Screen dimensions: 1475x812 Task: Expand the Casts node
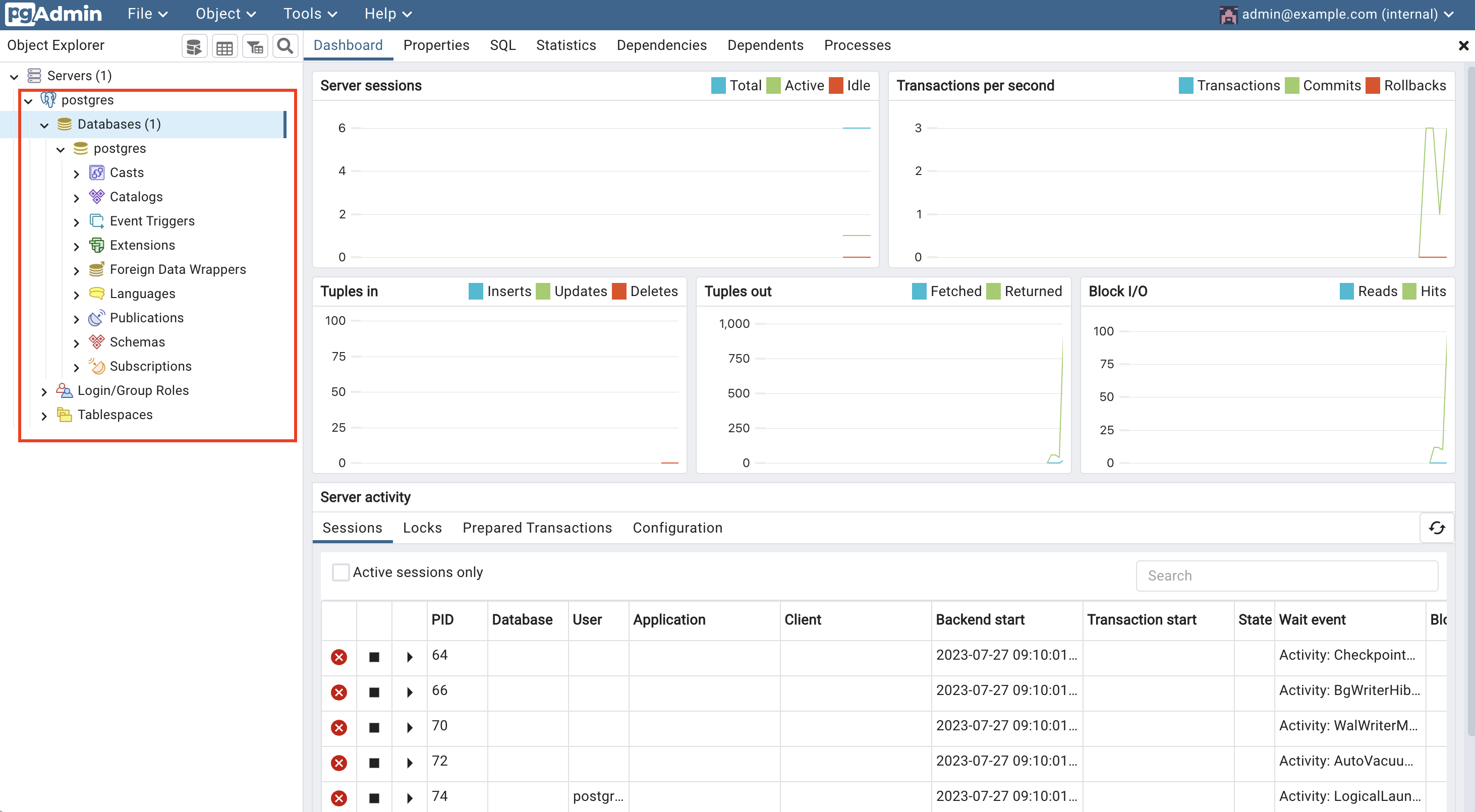pos(76,173)
